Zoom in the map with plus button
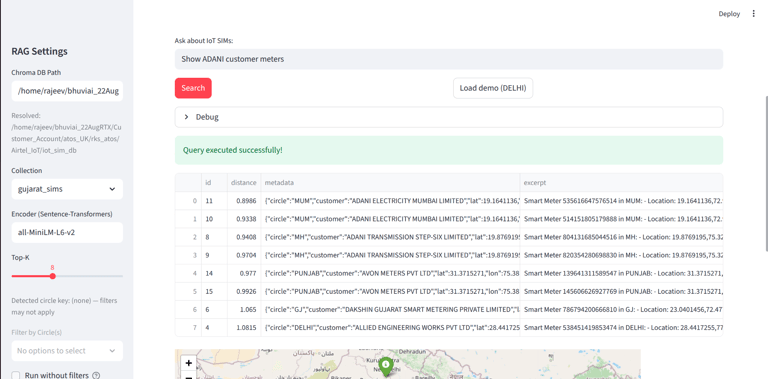The width and height of the screenshot is (768, 379). pyautogui.click(x=189, y=363)
